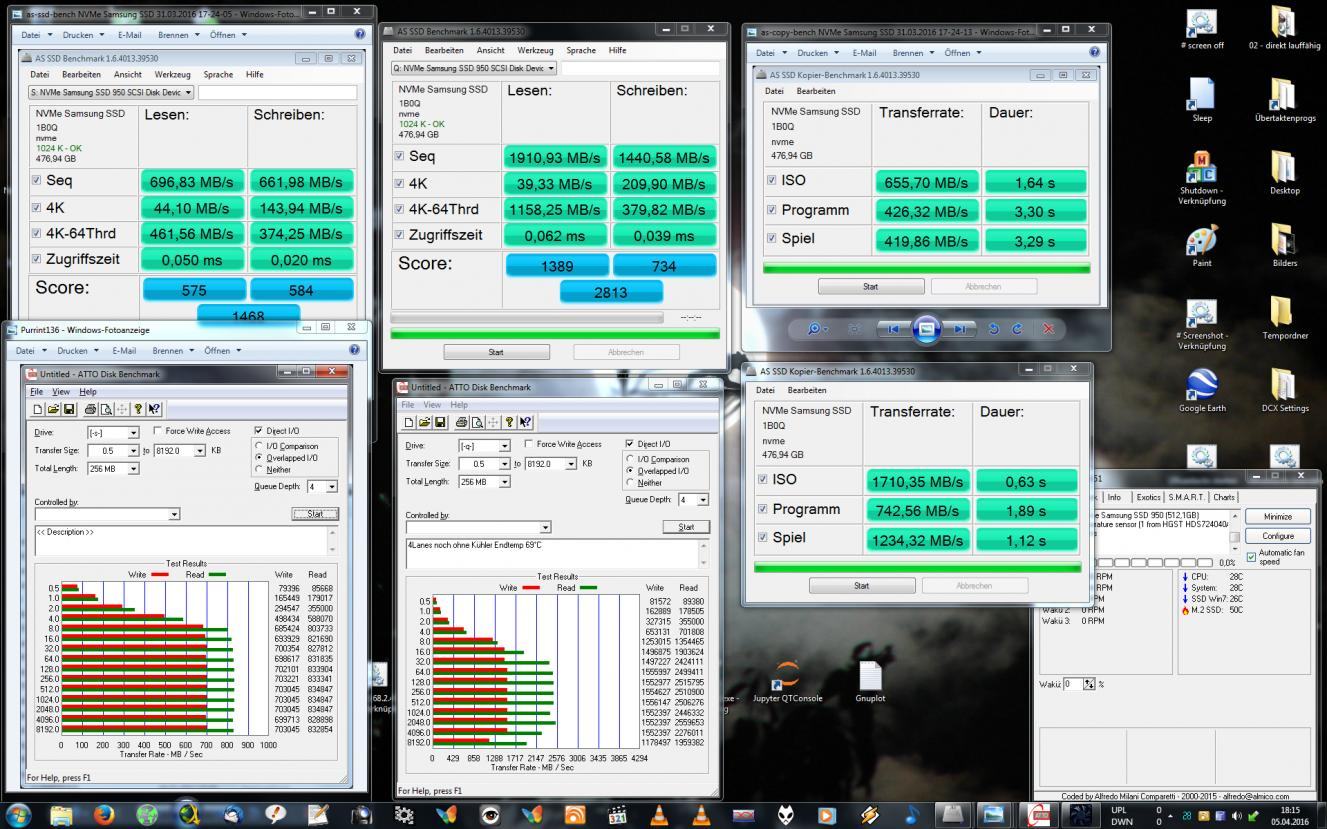This screenshot has height=829, width=1327.
Task: Switch to Charts tab in SpeedFan
Action: [x=1224, y=497]
